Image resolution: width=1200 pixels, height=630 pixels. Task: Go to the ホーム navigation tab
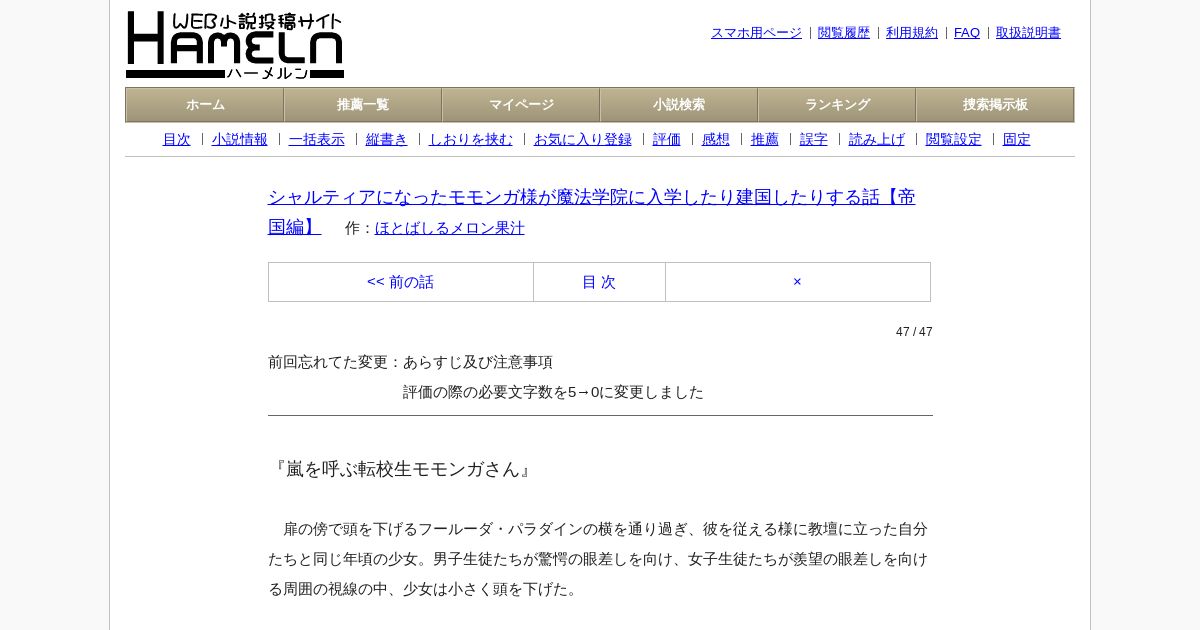(x=205, y=105)
